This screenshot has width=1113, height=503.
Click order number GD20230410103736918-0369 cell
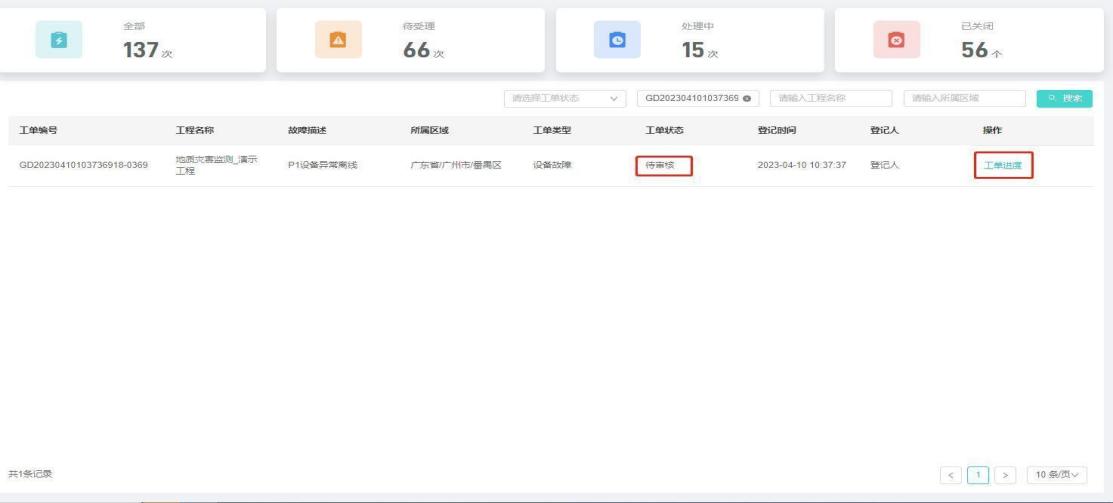click(84, 165)
